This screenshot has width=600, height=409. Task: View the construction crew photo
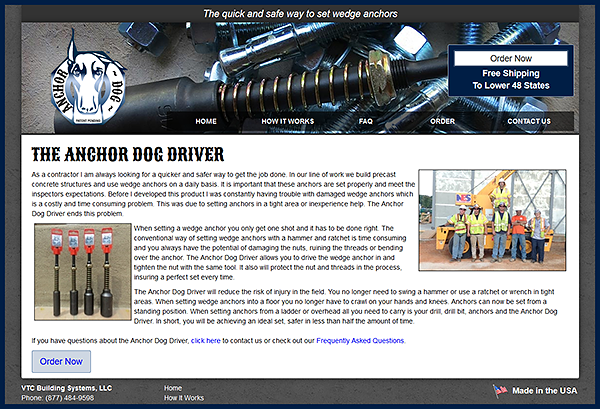(x=492, y=220)
